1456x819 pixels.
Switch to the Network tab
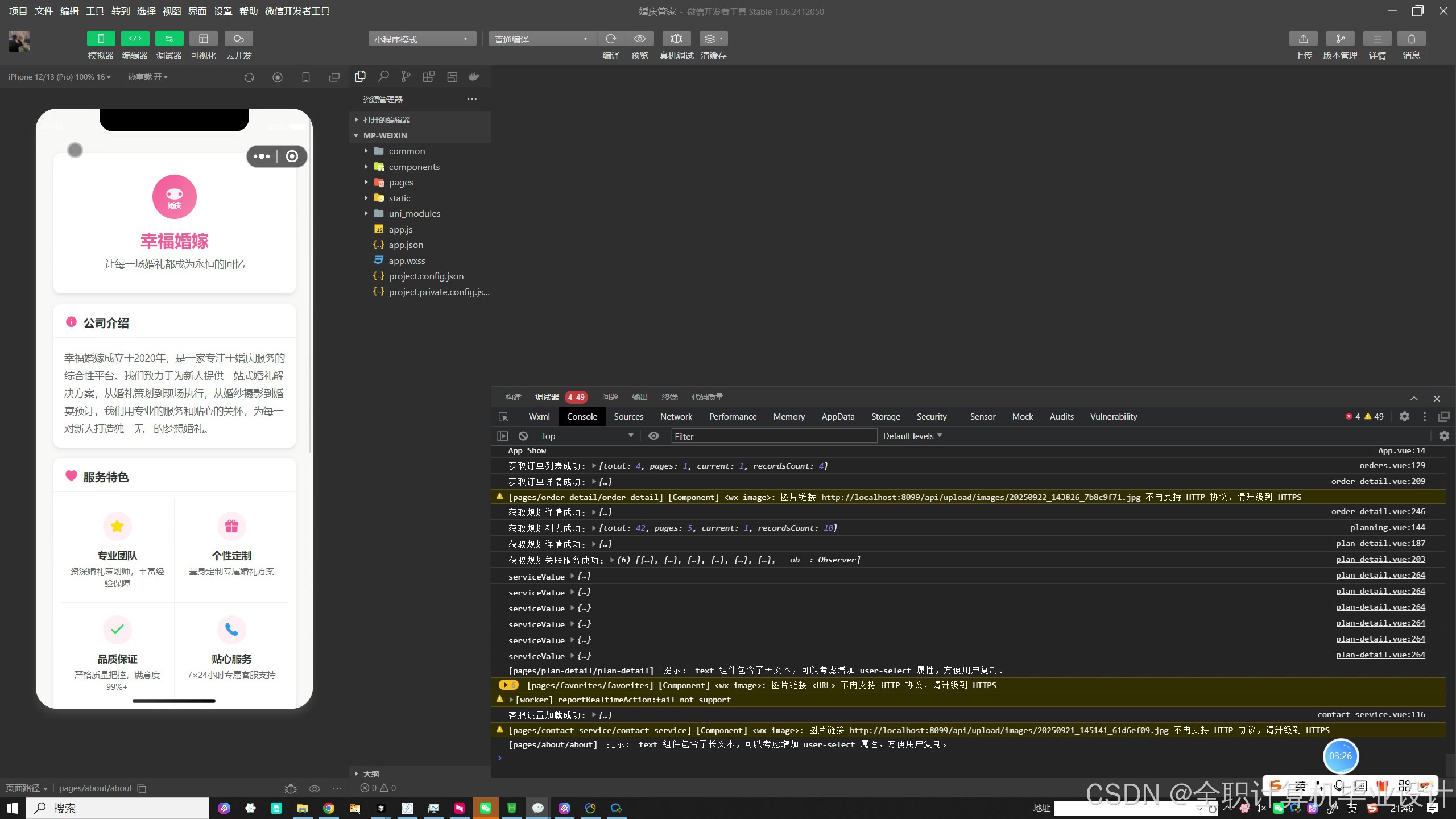[x=676, y=416]
